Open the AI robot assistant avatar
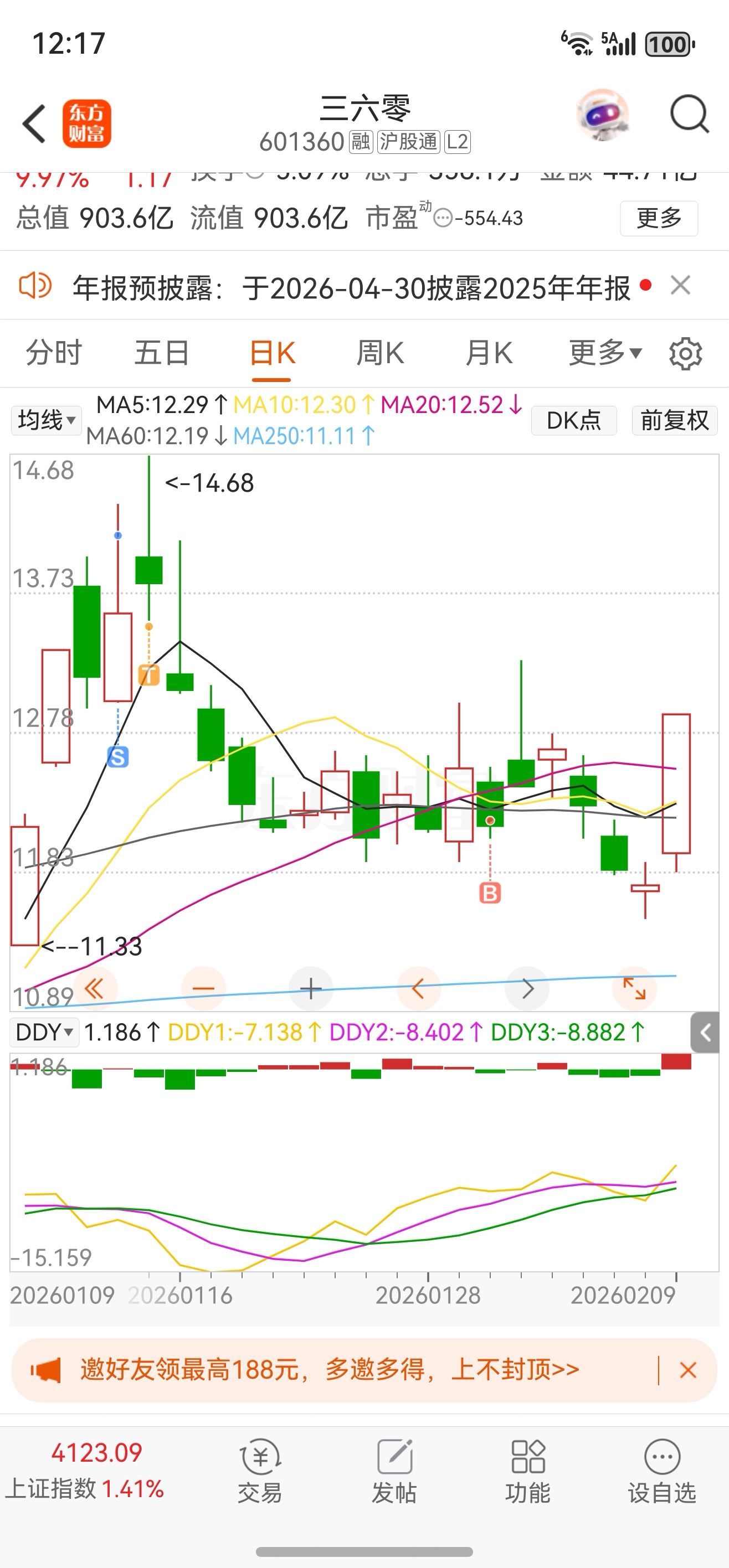 point(602,115)
